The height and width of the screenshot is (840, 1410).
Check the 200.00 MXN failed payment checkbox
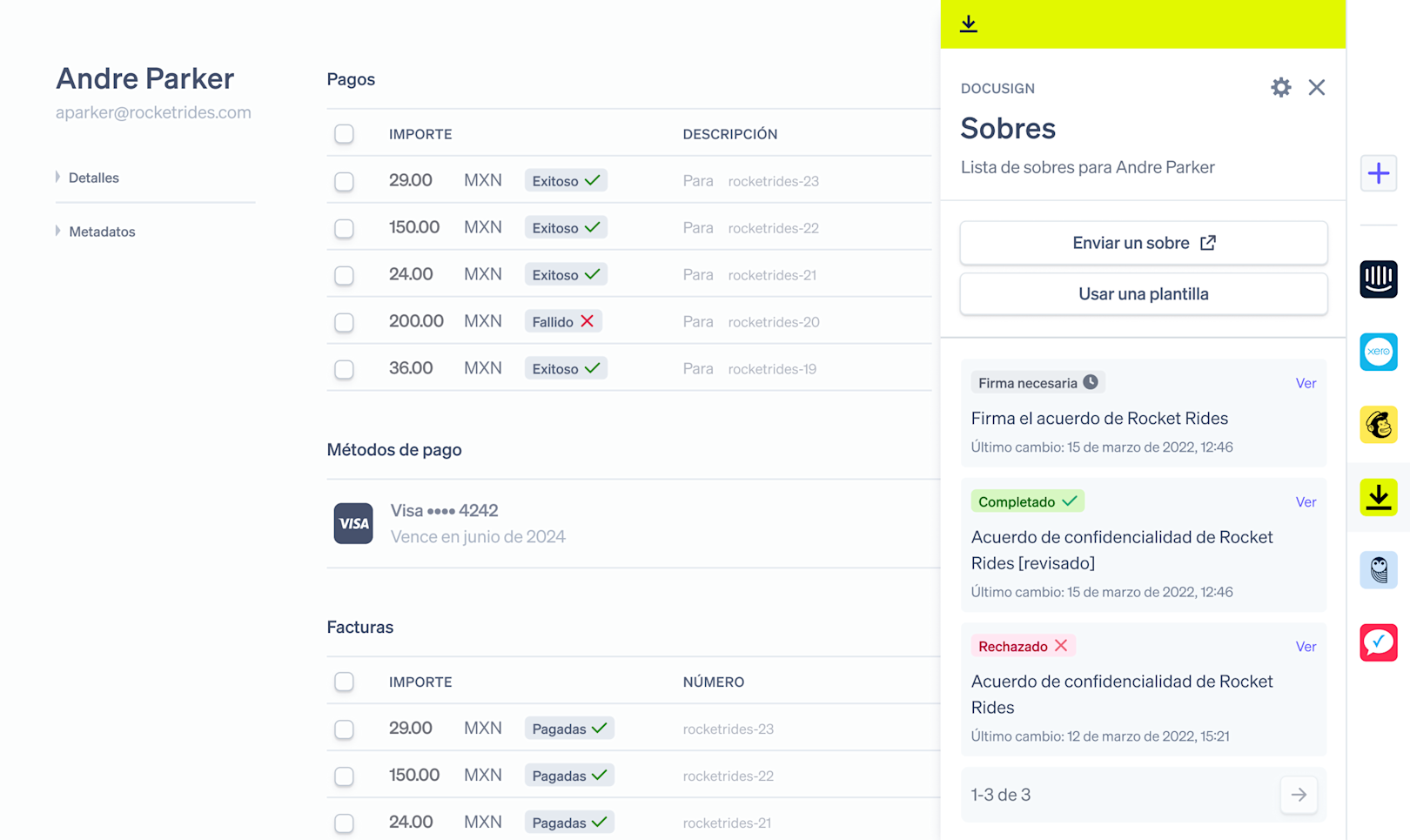point(344,322)
